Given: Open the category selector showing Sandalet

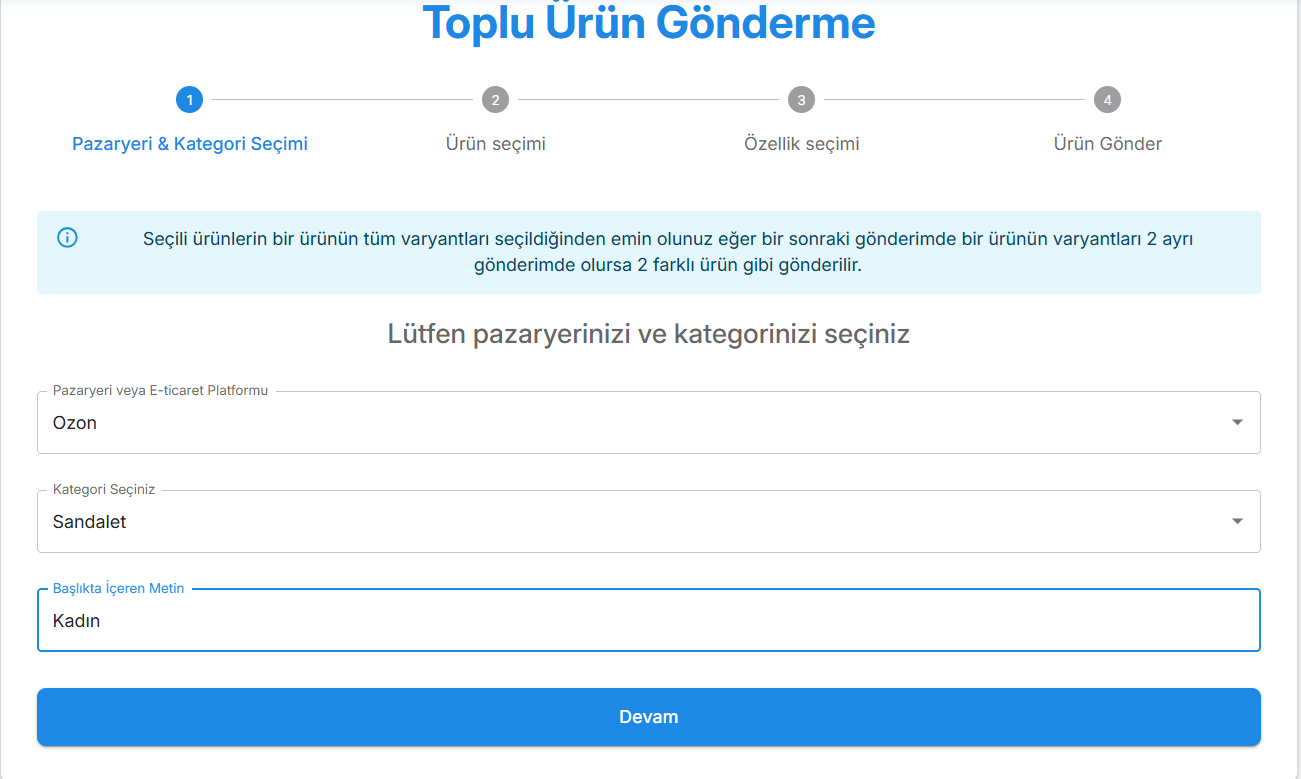Looking at the screenshot, I should (x=649, y=521).
